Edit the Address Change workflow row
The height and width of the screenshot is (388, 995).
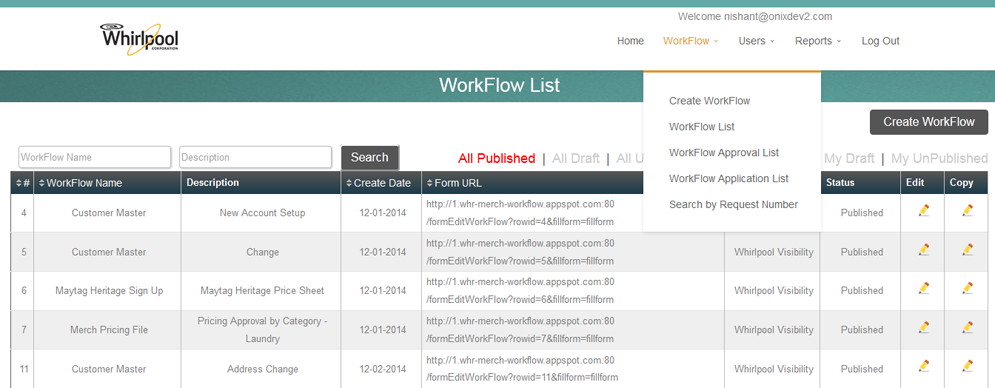coord(924,366)
